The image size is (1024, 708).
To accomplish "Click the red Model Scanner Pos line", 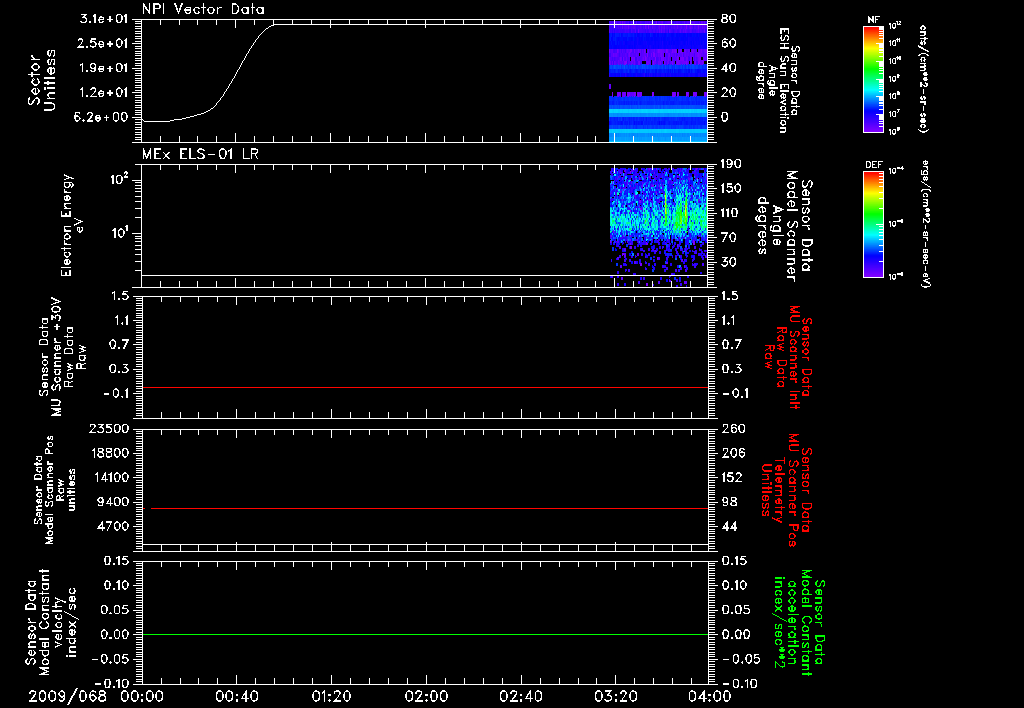I will (429, 508).
